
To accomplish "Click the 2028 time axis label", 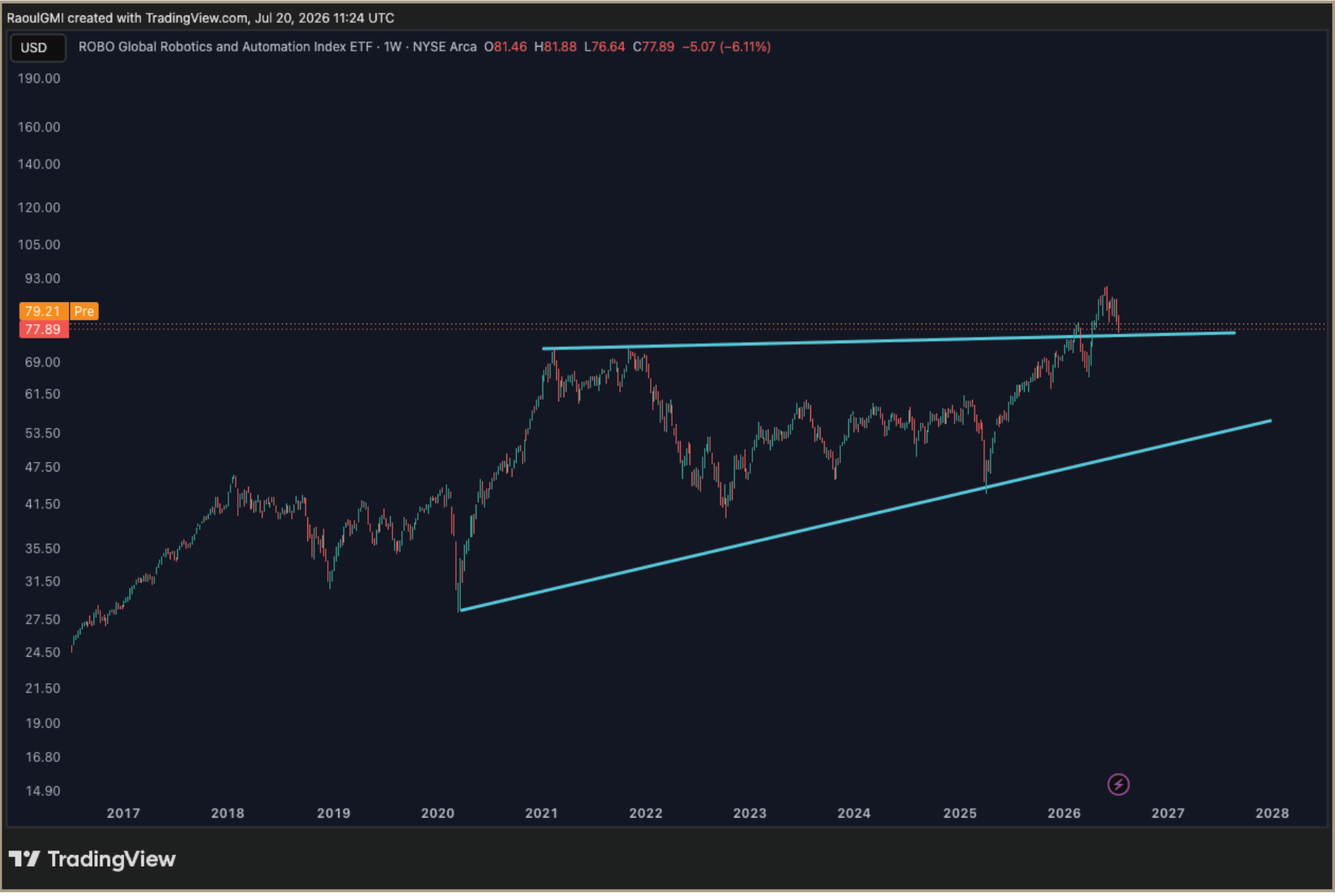I will pos(1273,813).
